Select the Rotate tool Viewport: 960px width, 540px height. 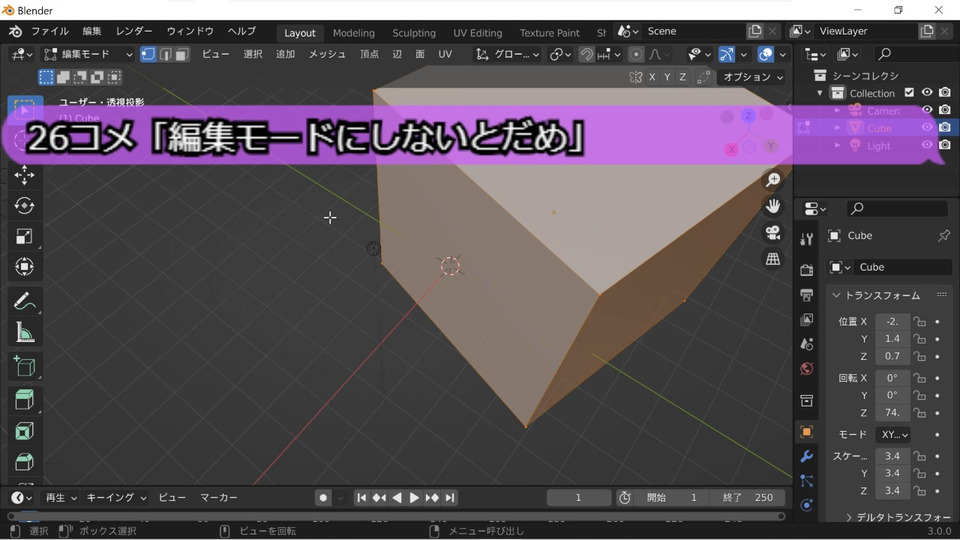pyautogui.click(x=24, y=206)
